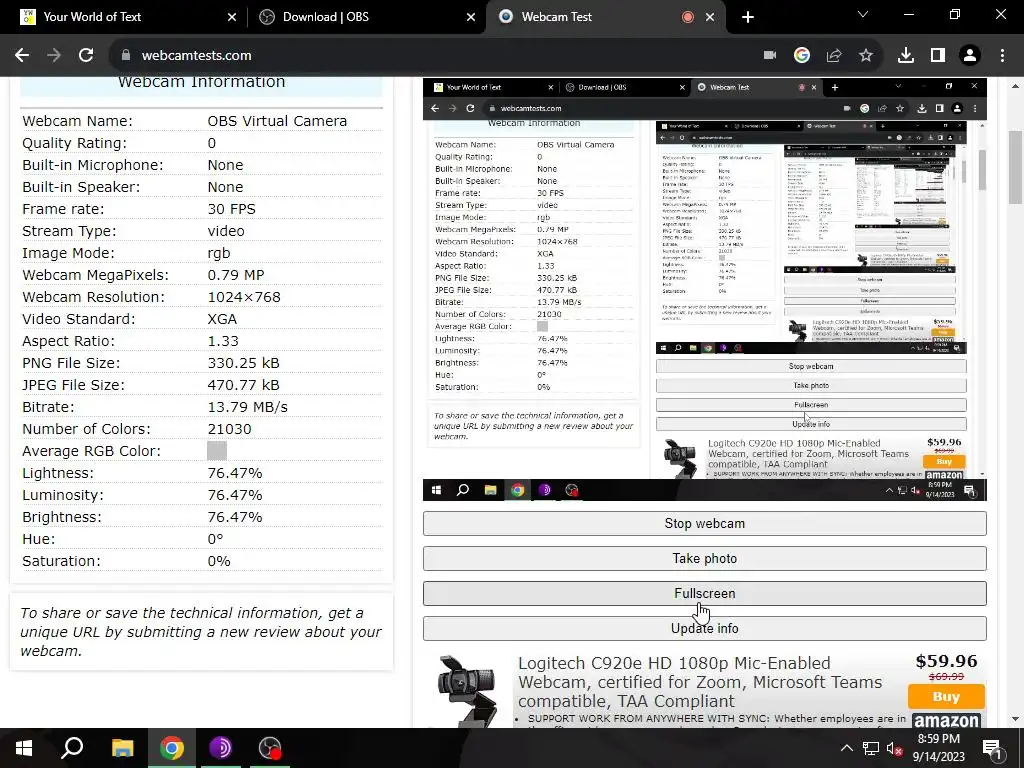1024x768 pixels.
Task: Click the 'Saturation:' label
Action: pyautogui.click(x=61, y=561)
